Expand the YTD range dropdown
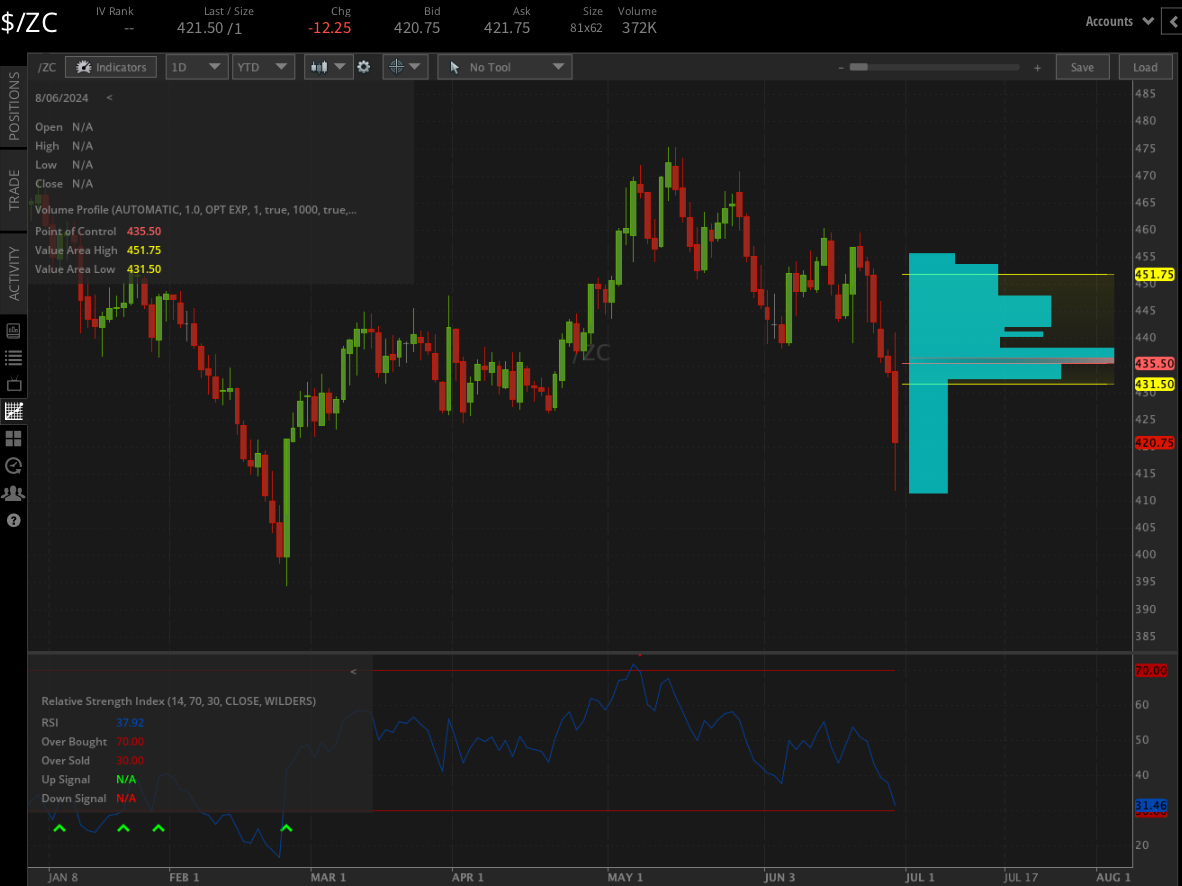This screenshot has width=1182, height=886. pos(263,67)
